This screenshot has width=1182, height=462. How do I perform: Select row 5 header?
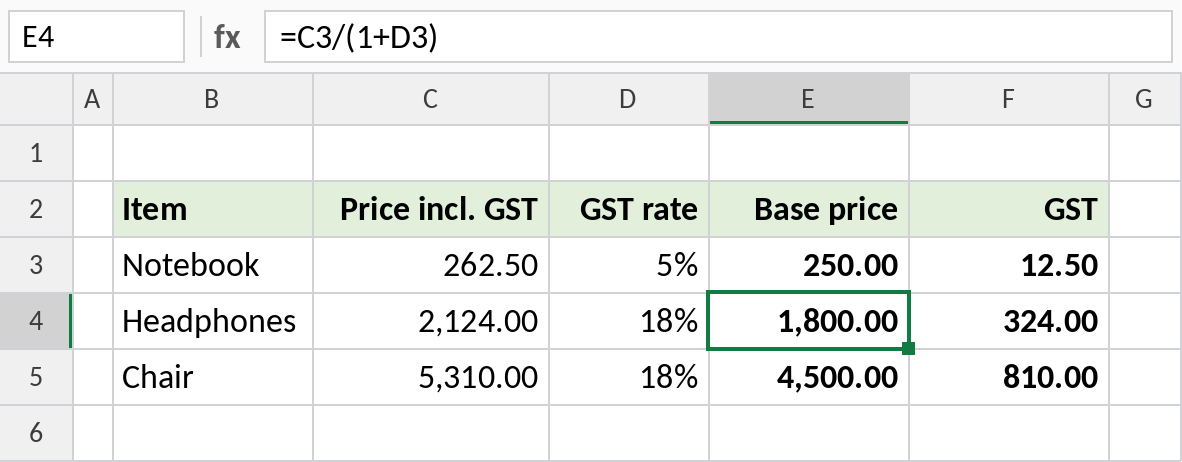36,378
